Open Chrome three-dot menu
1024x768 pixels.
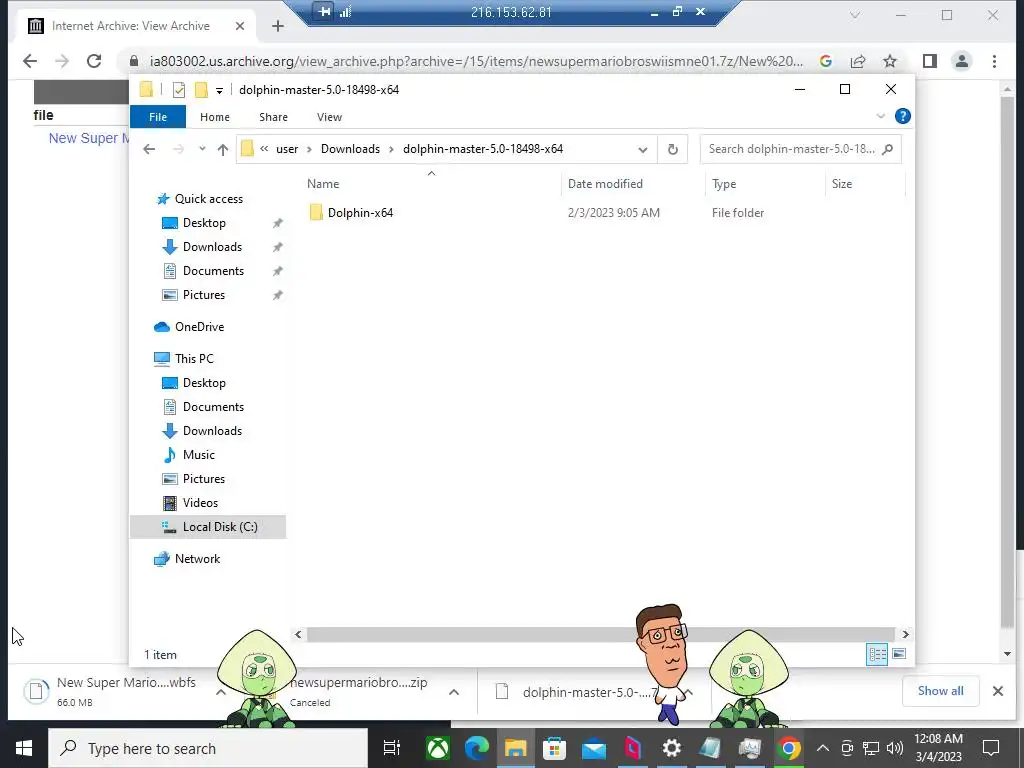(995, 61)
